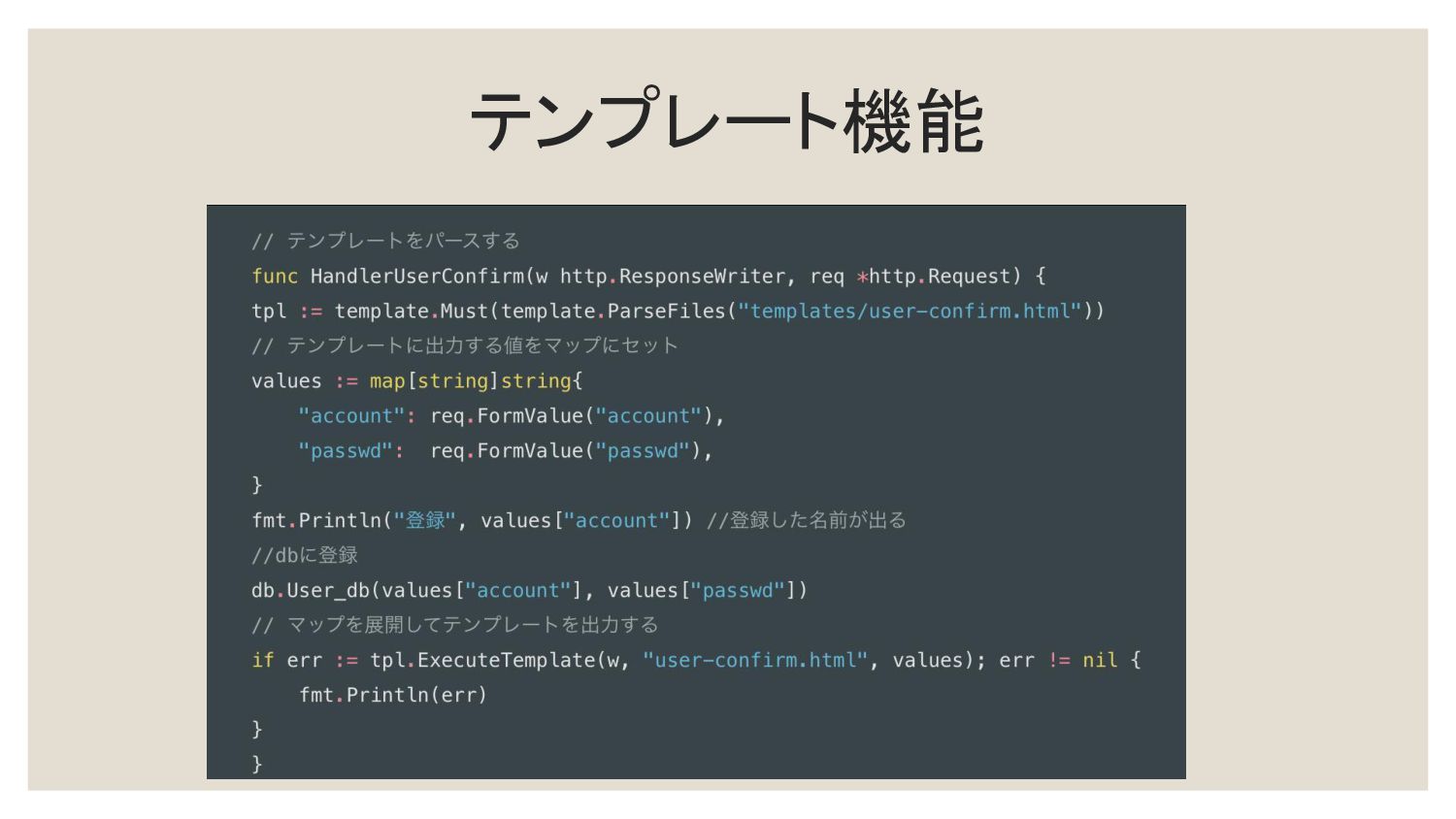Click the values := map[string]string line
Viewport: 1456px width, 819px height.
(416, 380)
